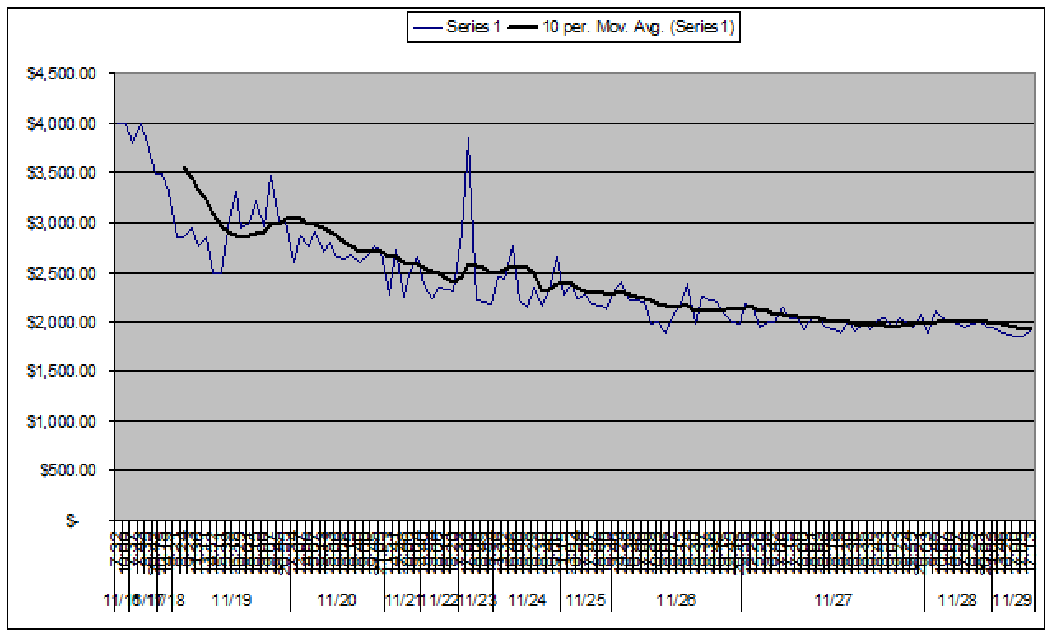This screenshot has width=1053, height=633.
Task: Click the black line key beside Mov. Avg.
Action: tap(533, 28)
